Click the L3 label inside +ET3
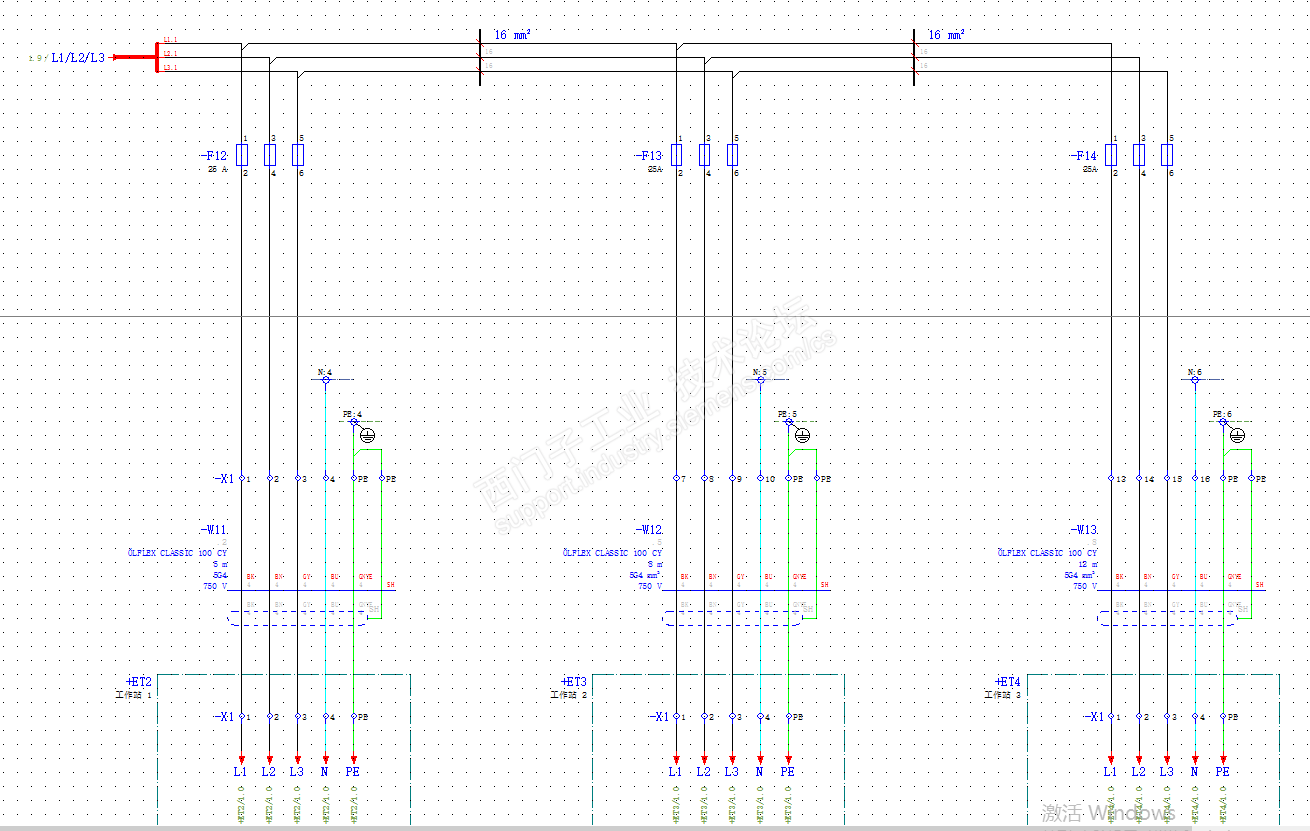Image resolution: width=1310 pixels, height=831 pixels. [x=731, y=772]
